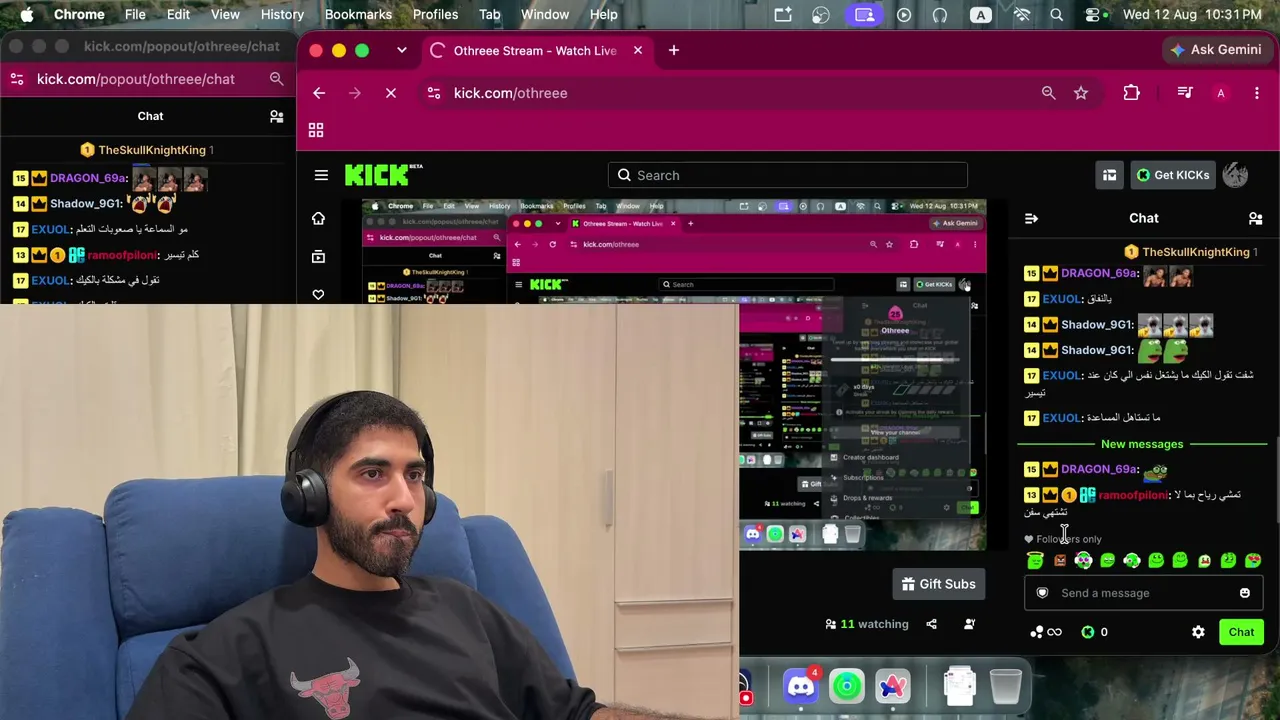Open Chrome apps grid shortcut
The width and height of the screenshot is (1280, 720).
pyautogui.click(x=316, y=130)
